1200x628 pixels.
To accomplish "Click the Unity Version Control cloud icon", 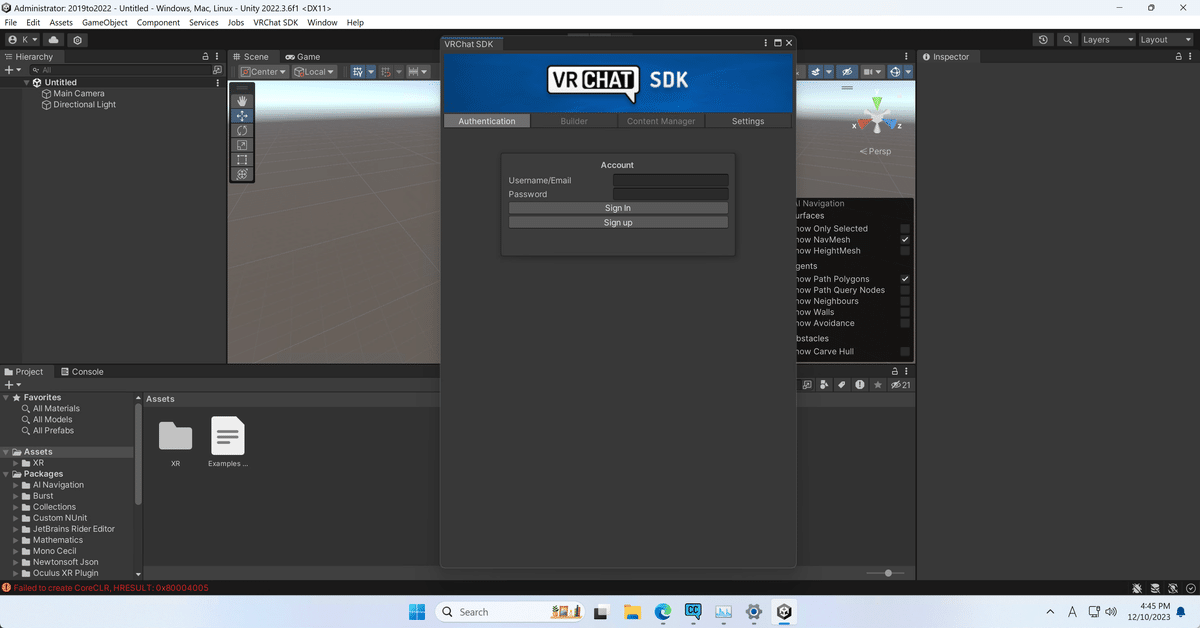I will [53, 39].
